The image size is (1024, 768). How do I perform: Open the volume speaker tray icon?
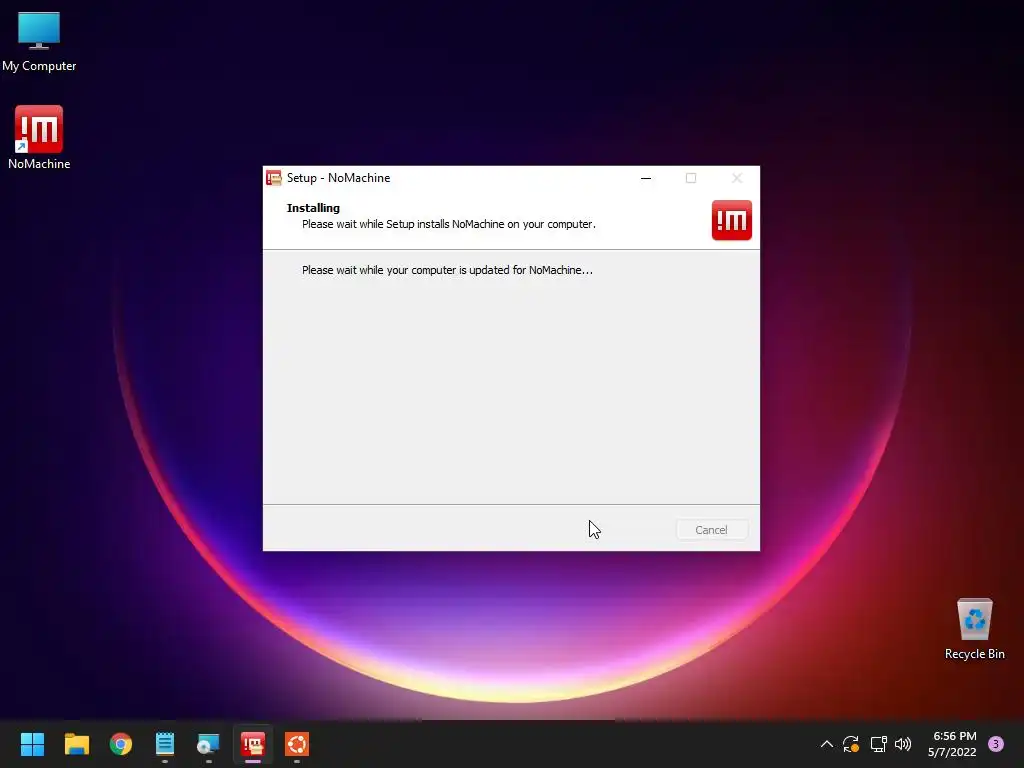pos(903,744)
